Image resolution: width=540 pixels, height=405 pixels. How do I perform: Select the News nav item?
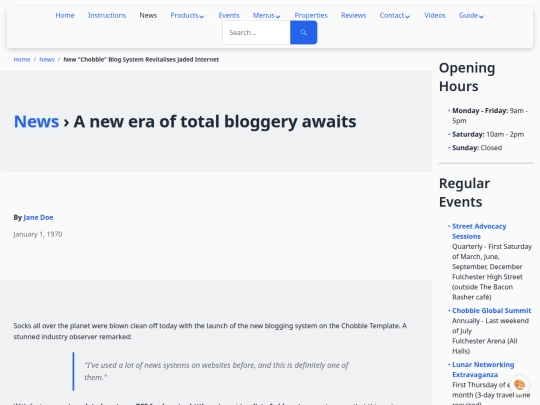[148, 15]
